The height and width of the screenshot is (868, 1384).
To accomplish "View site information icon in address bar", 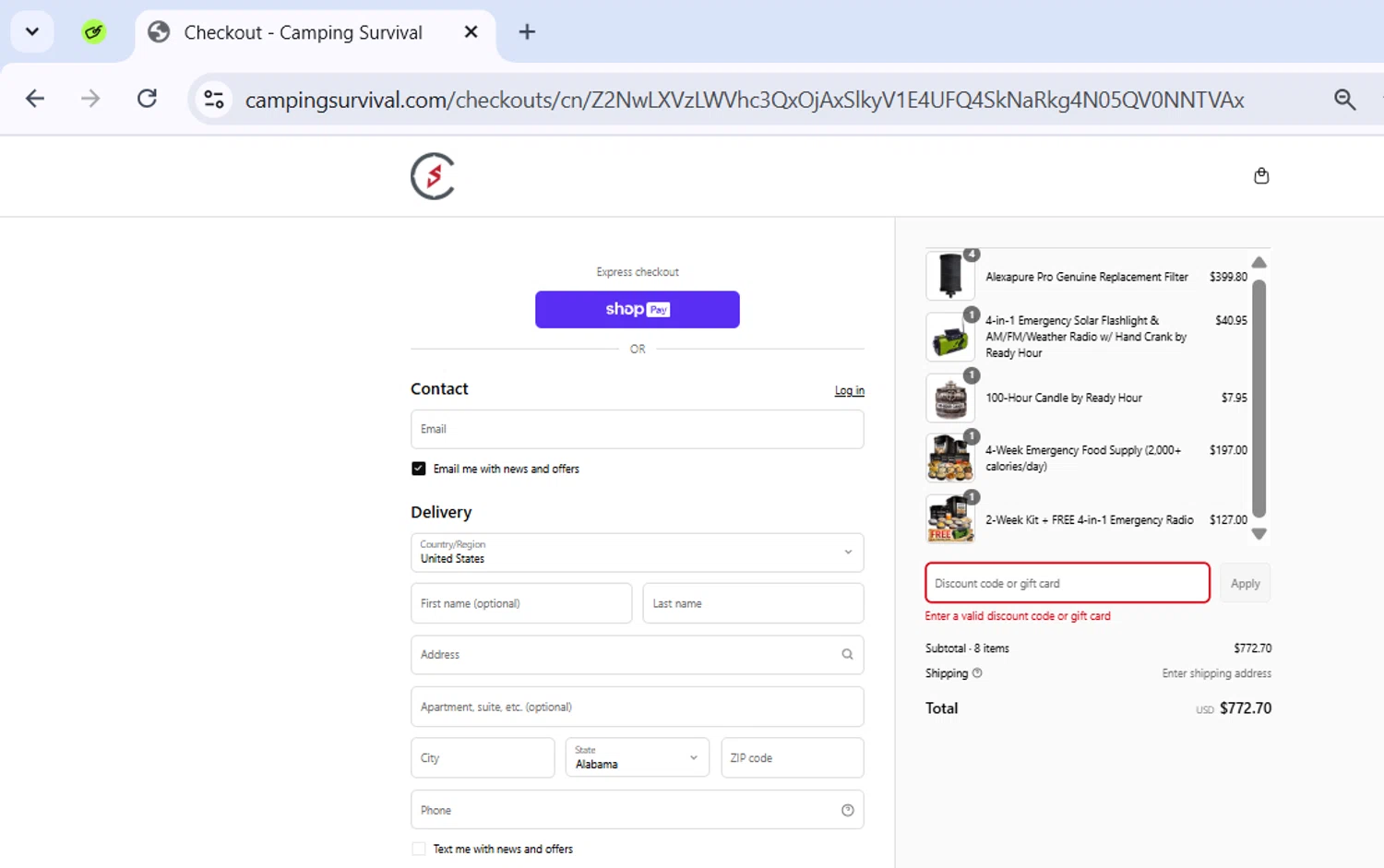I will (214, 99).
